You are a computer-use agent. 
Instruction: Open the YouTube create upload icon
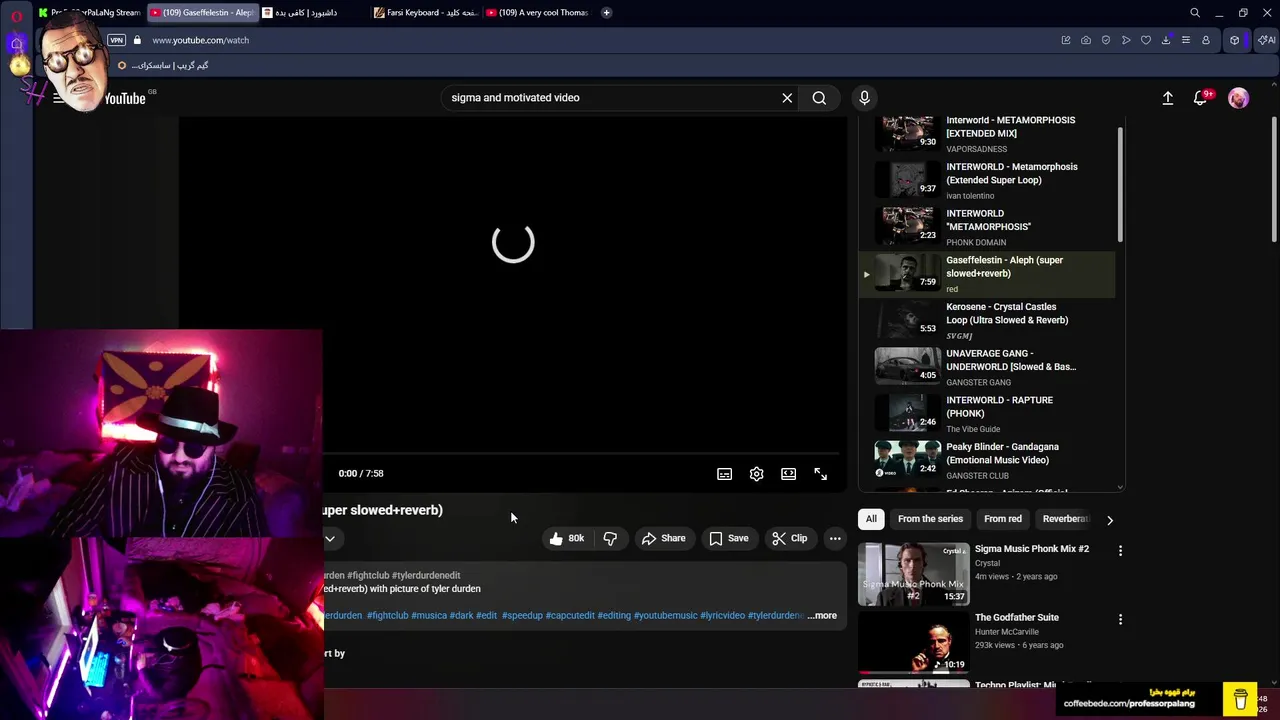[x=1168, y=98]
